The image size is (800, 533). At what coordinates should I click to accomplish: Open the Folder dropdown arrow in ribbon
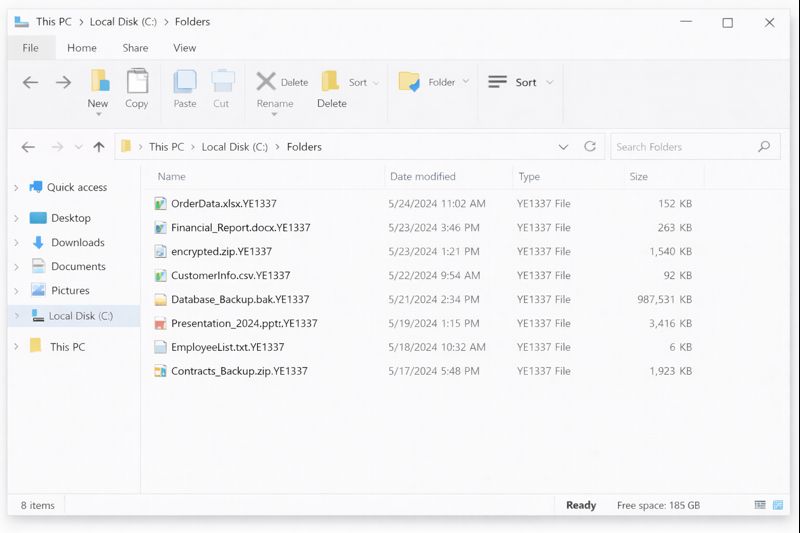coord(465,82)
